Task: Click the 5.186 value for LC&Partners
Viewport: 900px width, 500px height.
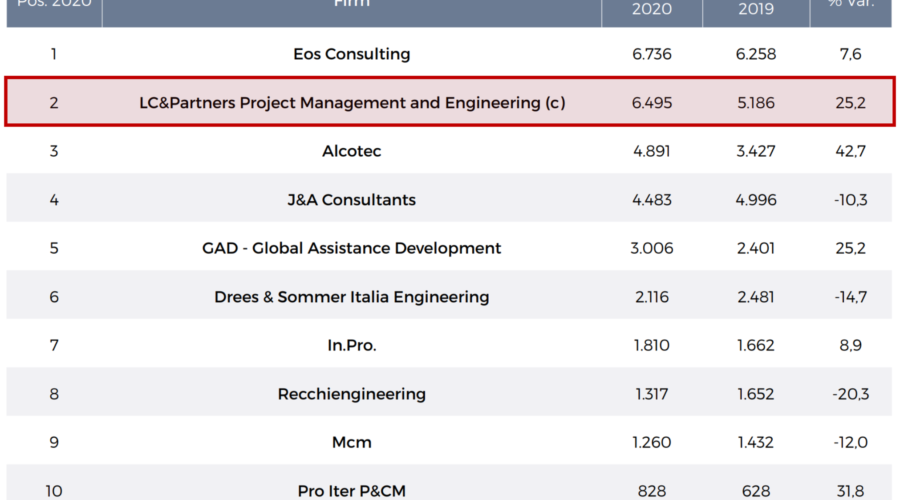Action: (756, 103)
